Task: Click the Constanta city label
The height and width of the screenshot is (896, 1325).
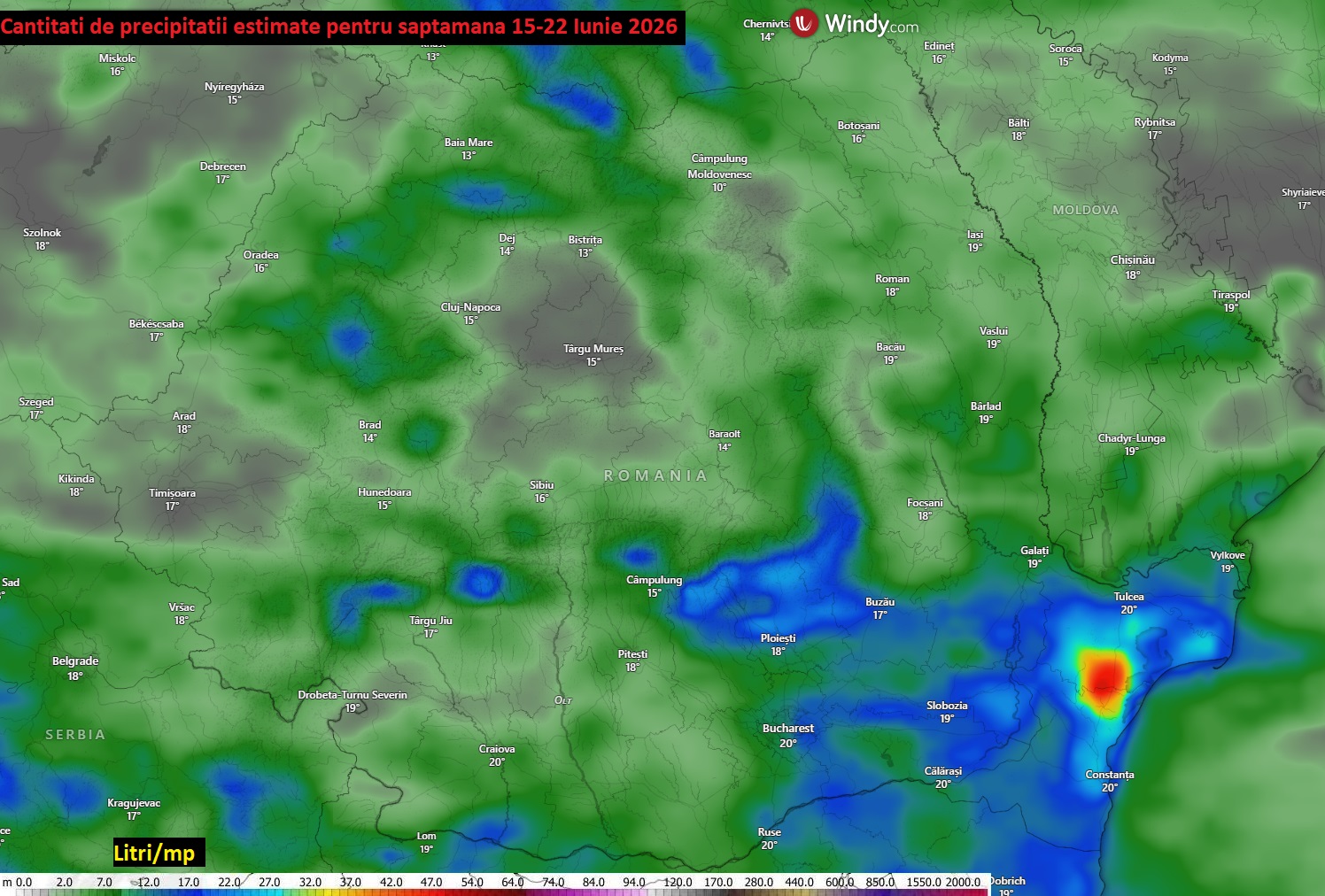Action: [1110, 775]
